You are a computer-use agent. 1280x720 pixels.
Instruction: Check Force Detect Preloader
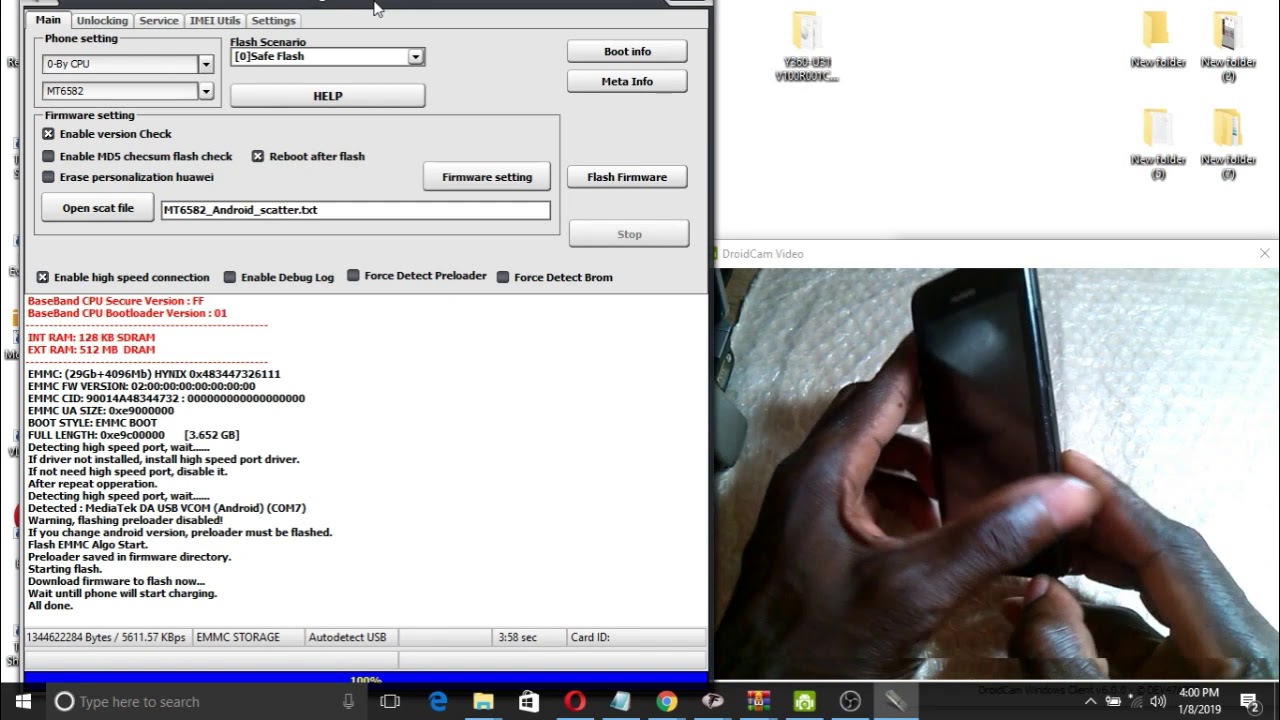click(x=353, y=275)
